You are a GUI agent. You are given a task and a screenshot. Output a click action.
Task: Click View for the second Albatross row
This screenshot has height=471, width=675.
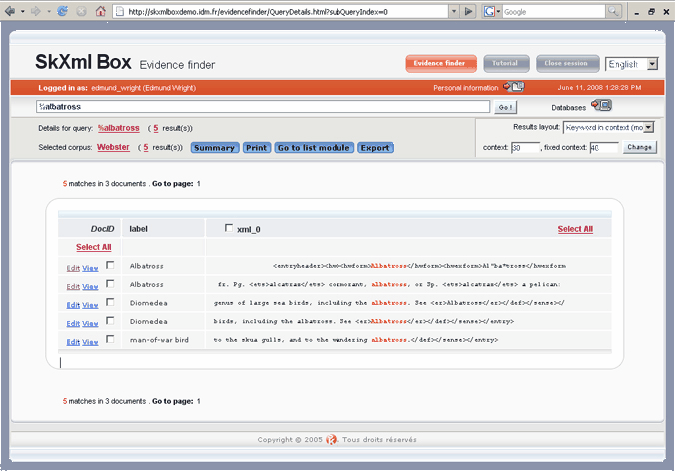[90, 287]
